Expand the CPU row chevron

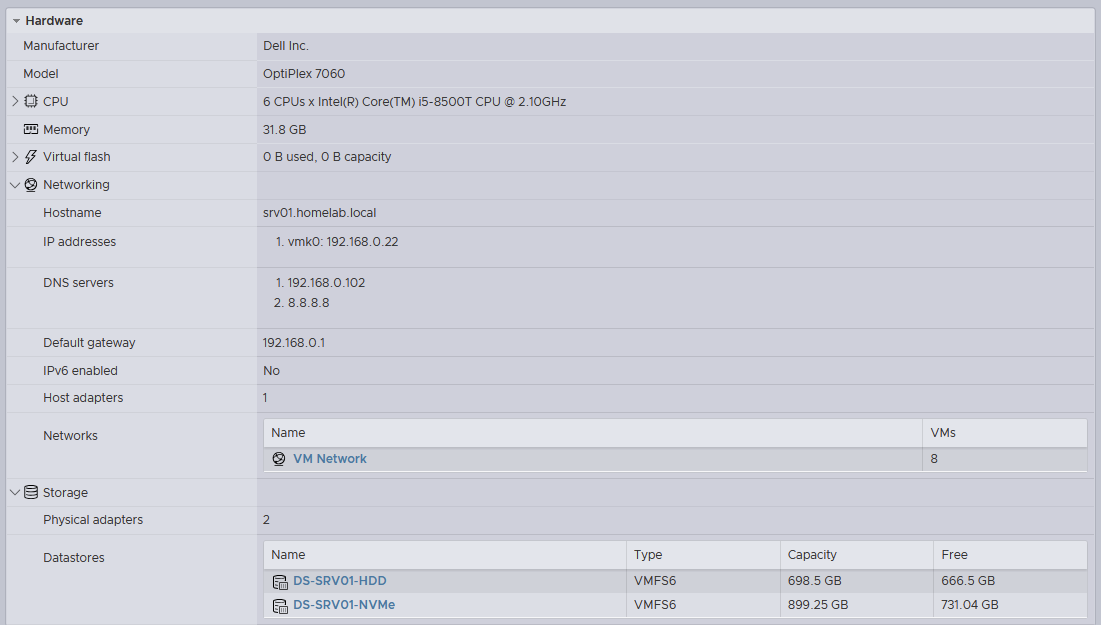[14, 102]
